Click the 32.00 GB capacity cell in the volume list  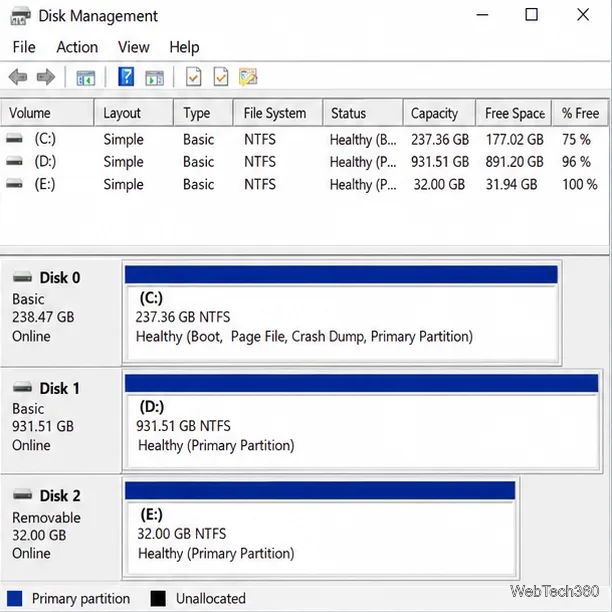[x=439, y=184]
